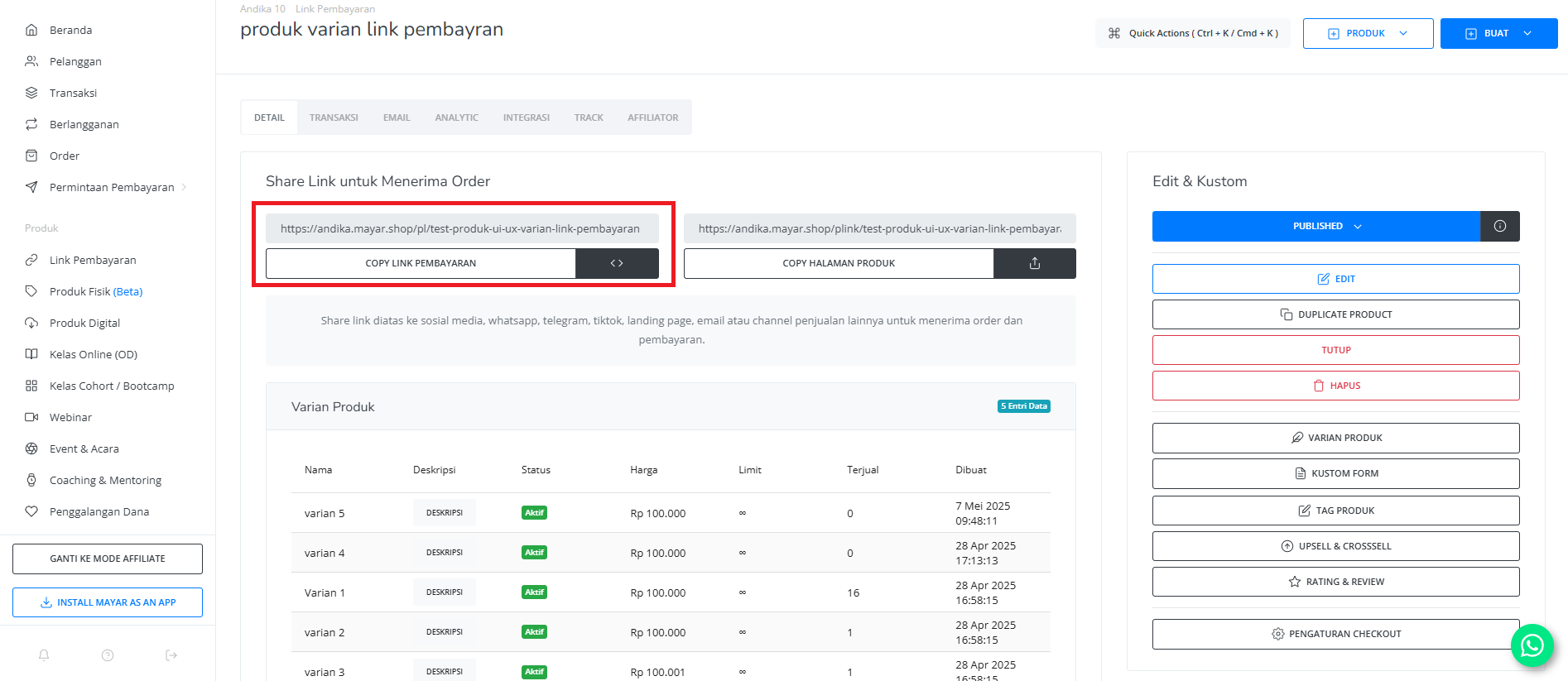Click Deskripsi for Varian 1
Viewport: 1568px width, 681px height.
[x=445, y=592]
